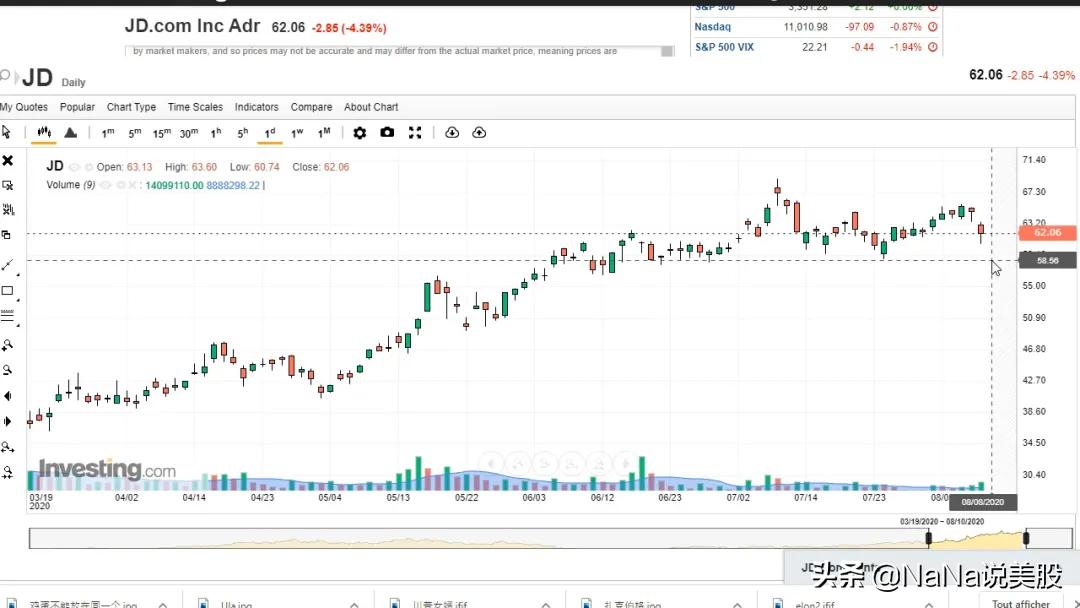The width and height of the screenshot is (1080, 608).
Task: Click the cloud upload chart icon
Action: 479,132
